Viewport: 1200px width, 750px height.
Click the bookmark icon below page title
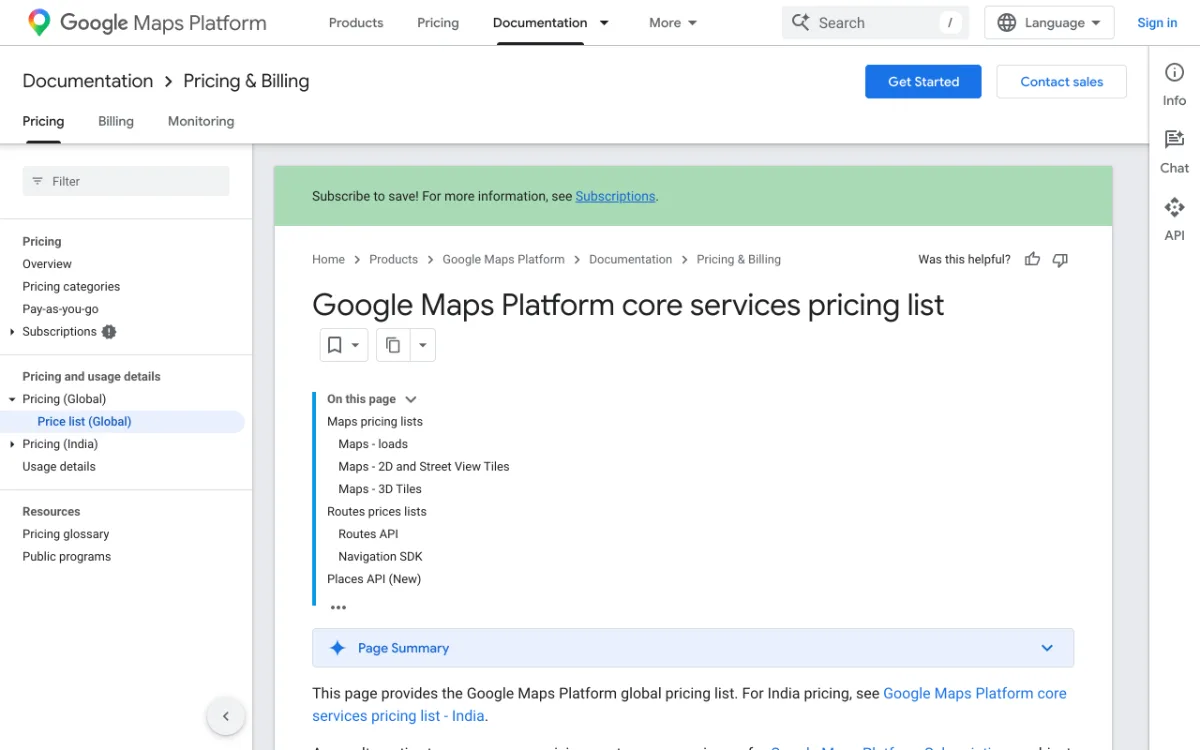335,345
